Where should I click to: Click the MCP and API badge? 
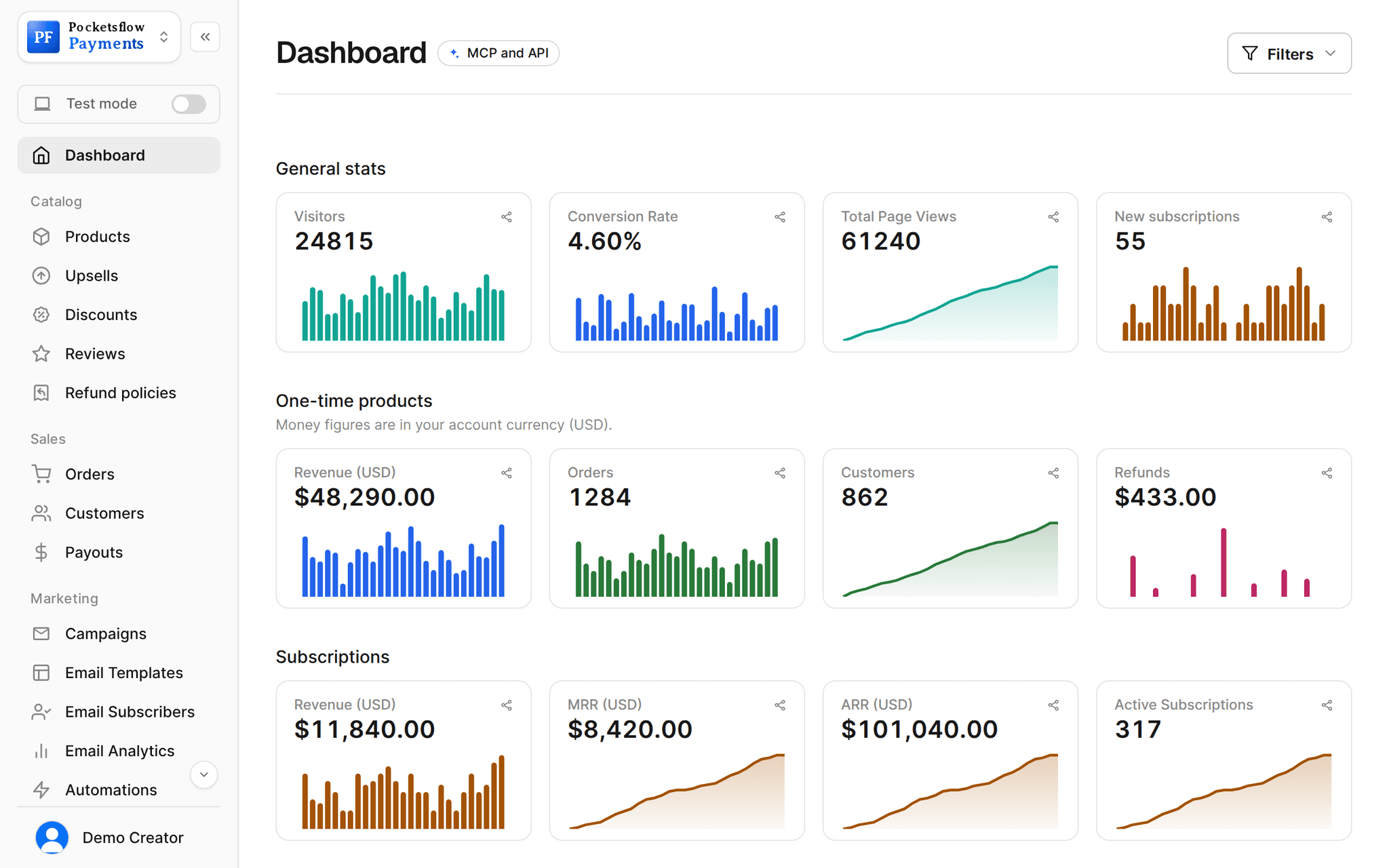[x=498, y=53]
